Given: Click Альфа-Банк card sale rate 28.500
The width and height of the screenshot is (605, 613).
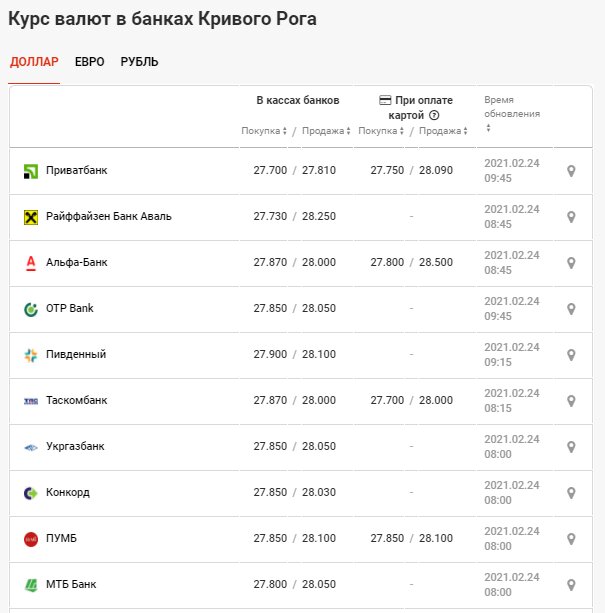Looking at the screenshot, I should coord(436,262).
